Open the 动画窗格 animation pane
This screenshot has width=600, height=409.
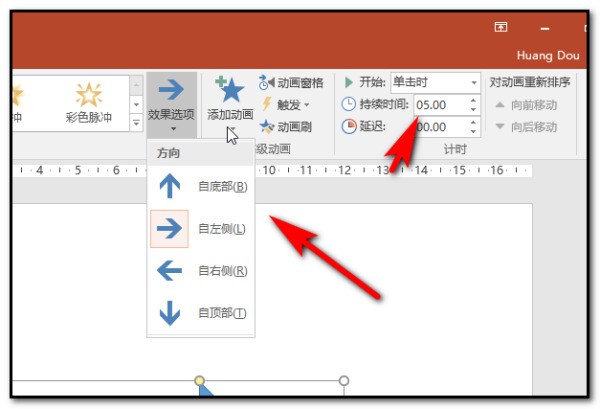point(291,83)
